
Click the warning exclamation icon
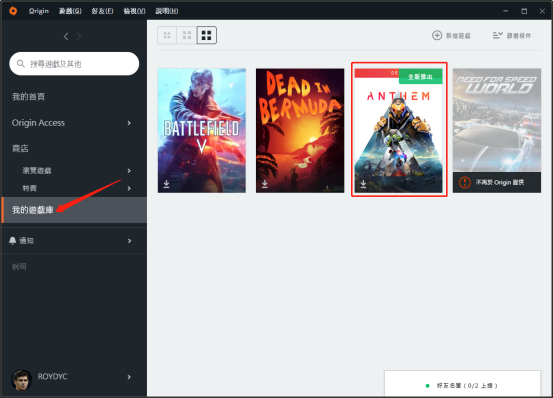(x=465, y=183)
